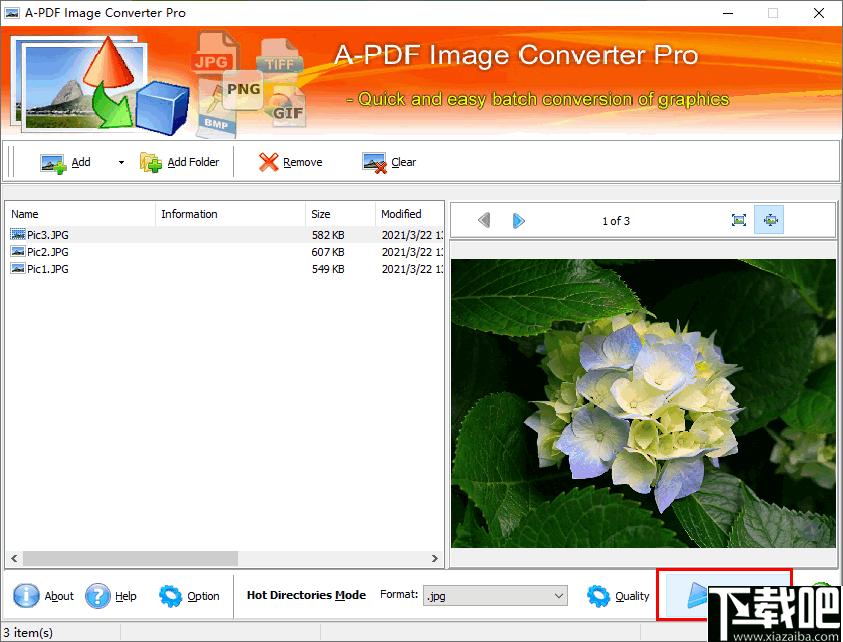This screenshot has height=642, width=843.
Task: Click the horizontal scrollbar thumb
Action: [x=130, y=559]
